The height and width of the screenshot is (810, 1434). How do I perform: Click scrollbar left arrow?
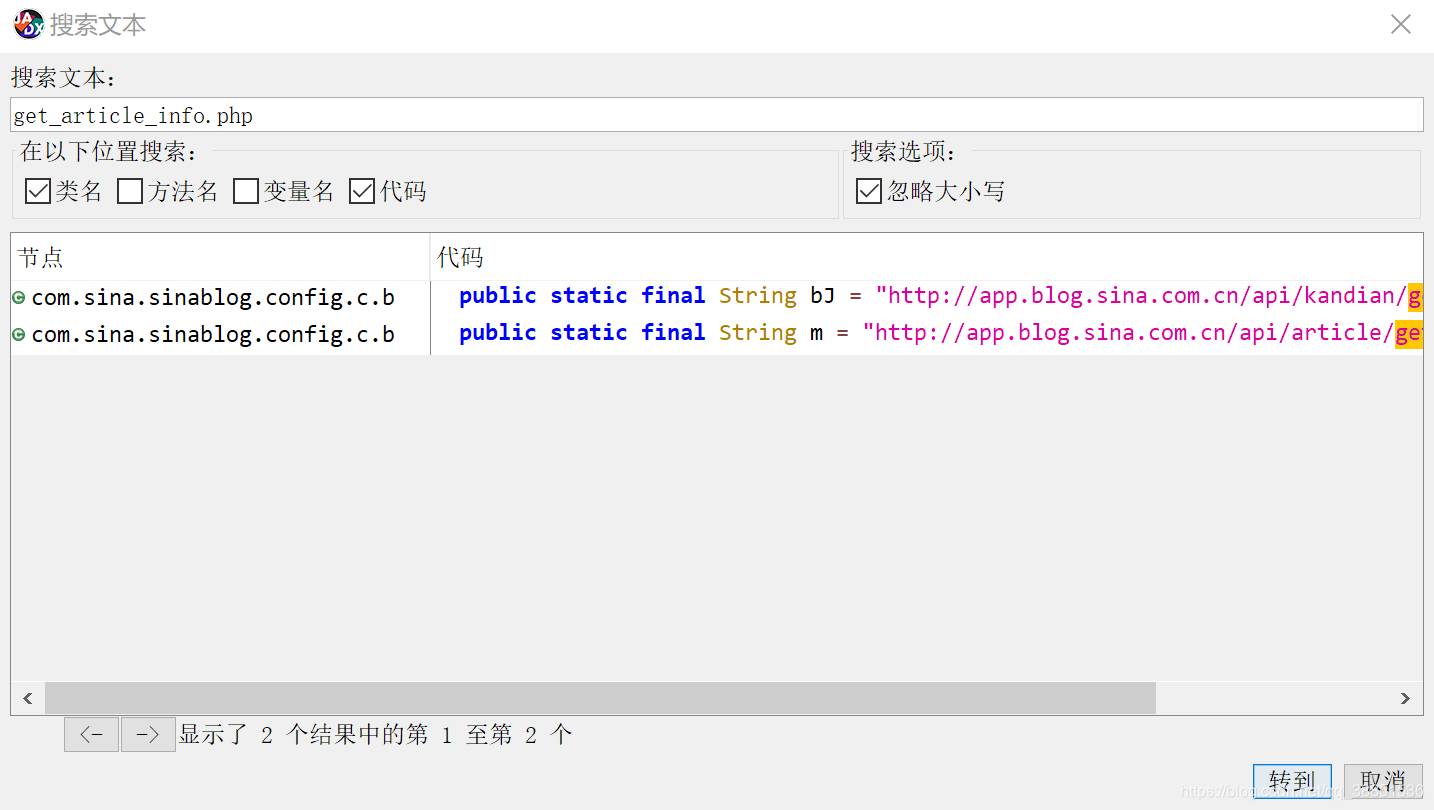click(27, 698)
